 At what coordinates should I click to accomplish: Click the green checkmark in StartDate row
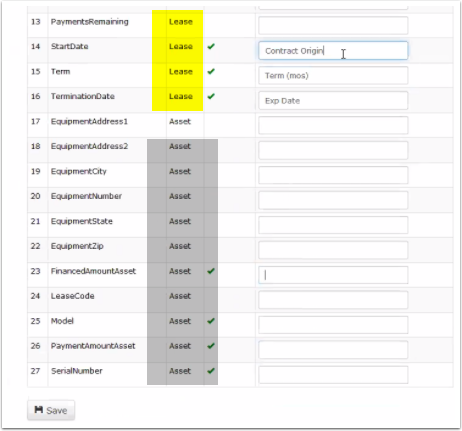(x=211, y=46)
